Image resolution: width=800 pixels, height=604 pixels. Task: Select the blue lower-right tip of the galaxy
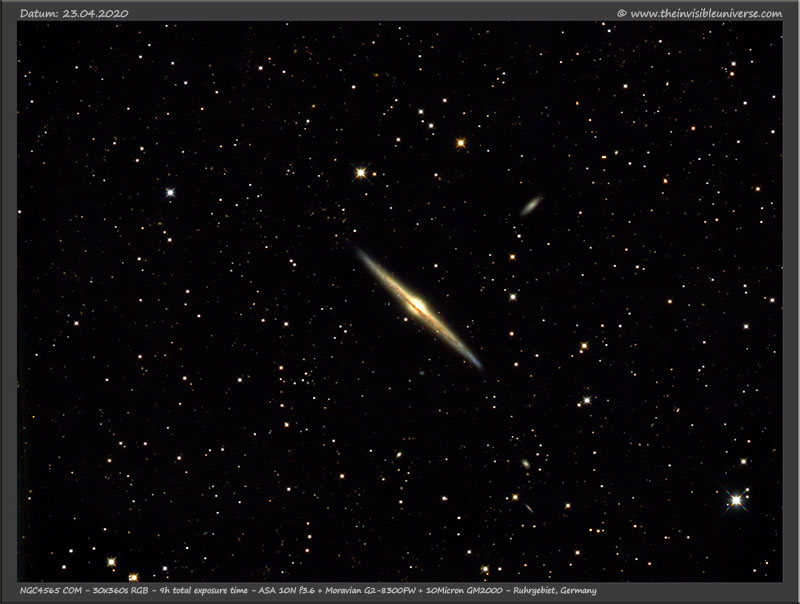(474, 360)
